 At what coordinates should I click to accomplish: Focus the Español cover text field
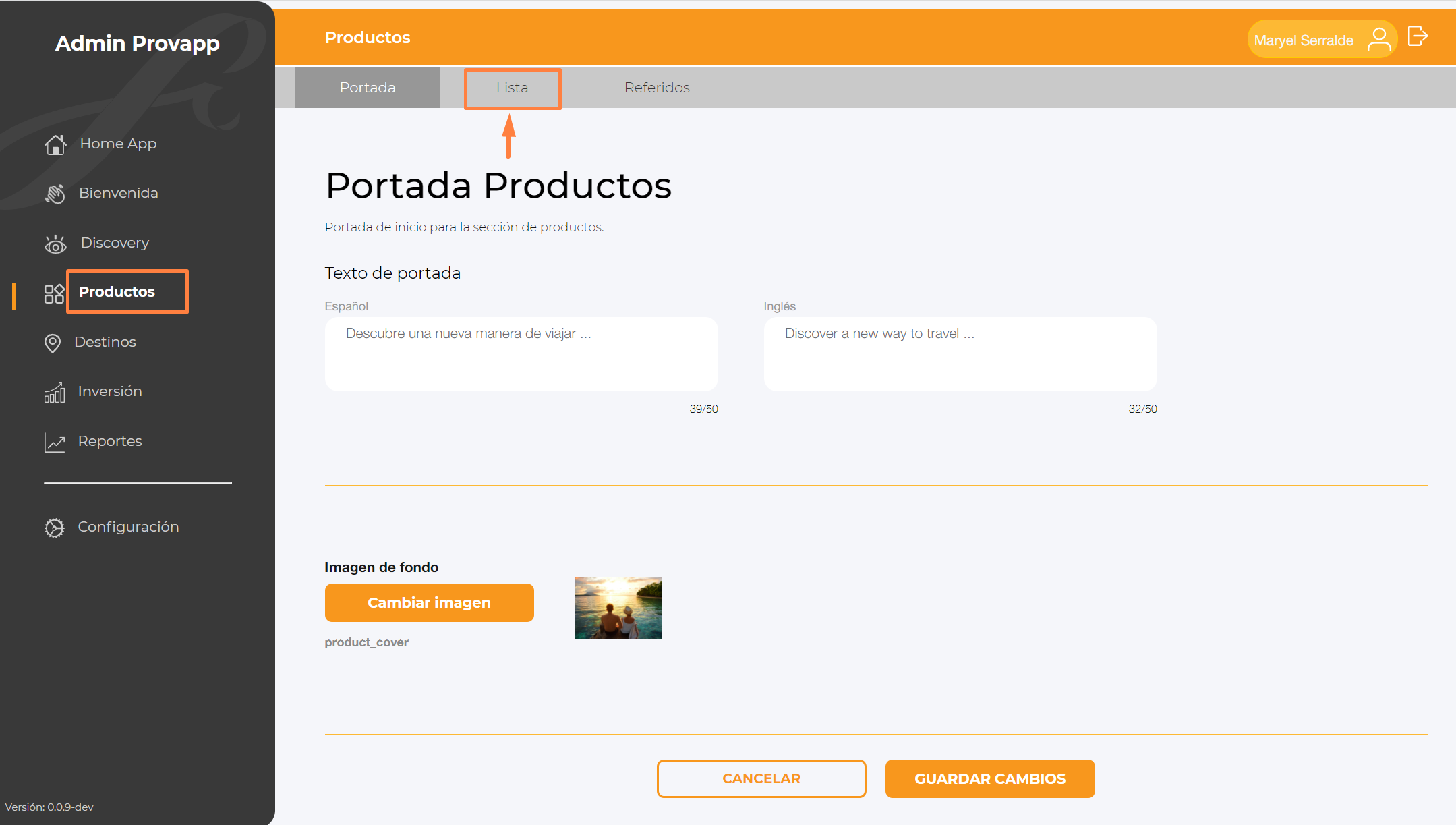click(x=521, y=353)
